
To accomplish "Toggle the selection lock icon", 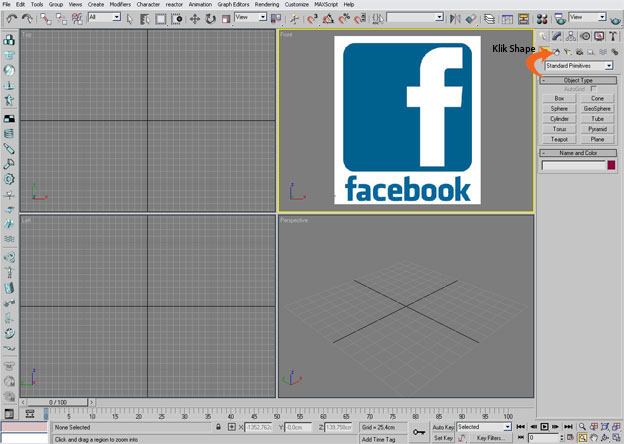I will click(218, 427).
